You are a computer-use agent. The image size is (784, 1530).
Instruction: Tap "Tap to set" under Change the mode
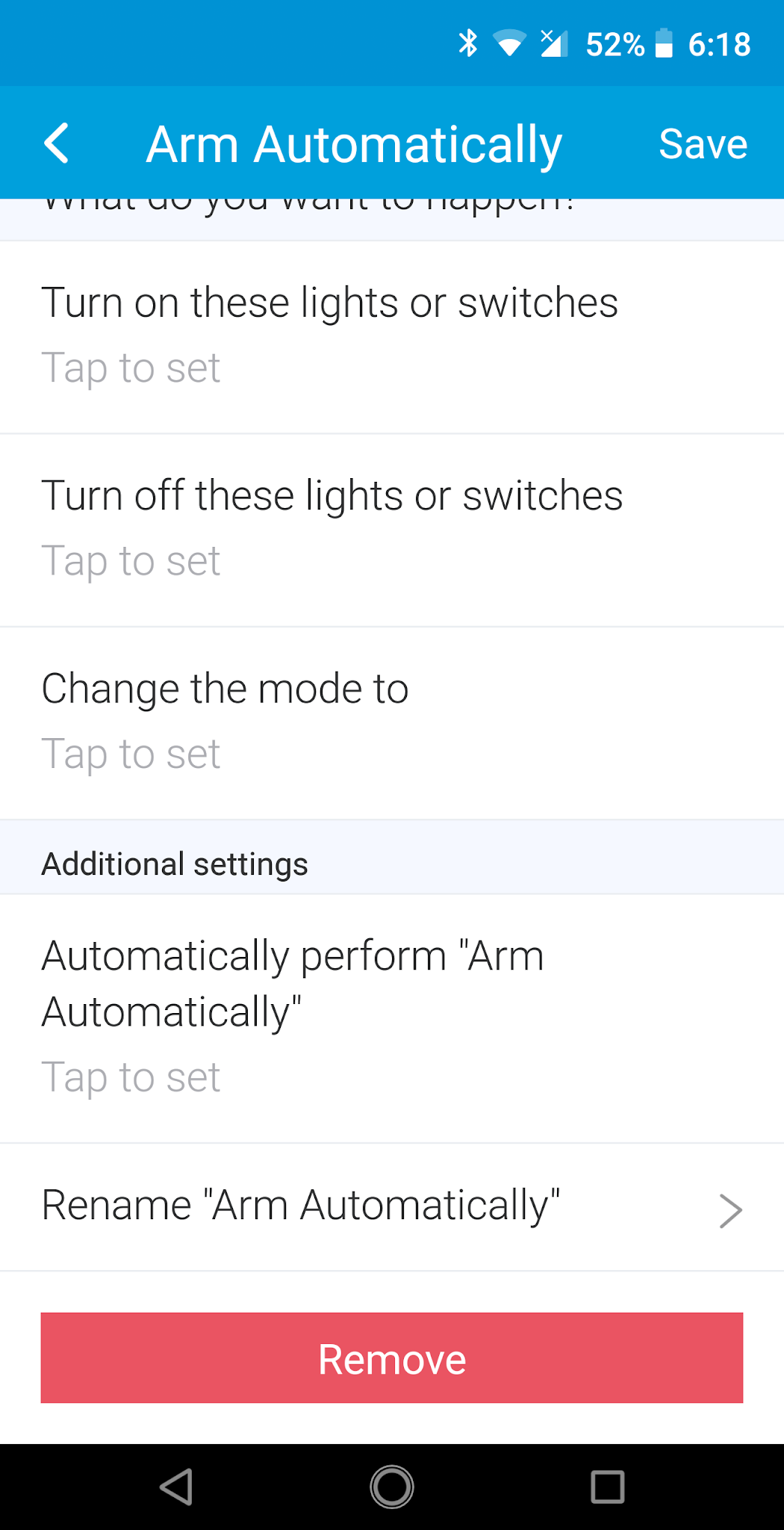pyautogui.click(x=131, y=753)
